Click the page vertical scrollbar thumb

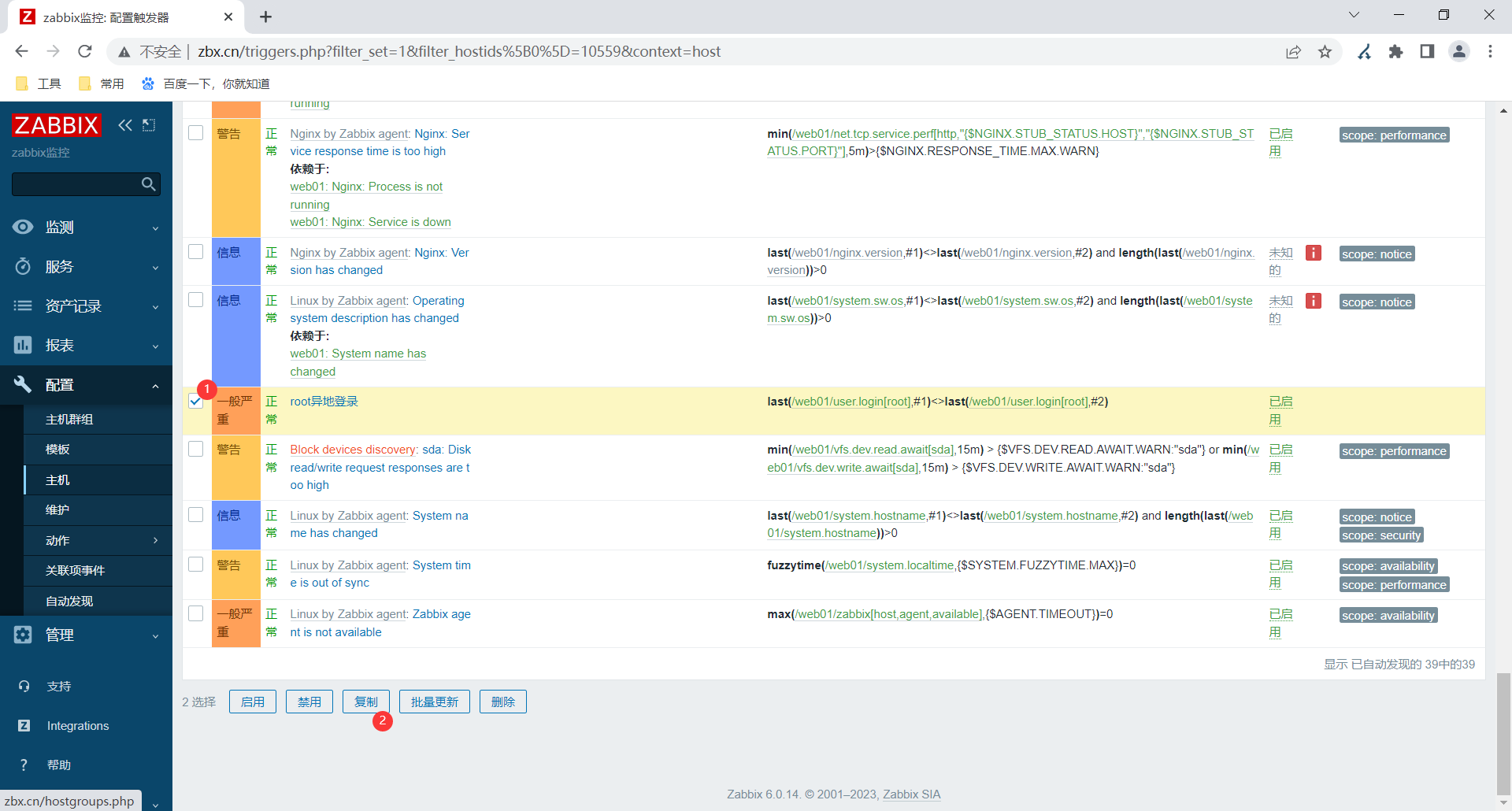tap(1503, 734)
